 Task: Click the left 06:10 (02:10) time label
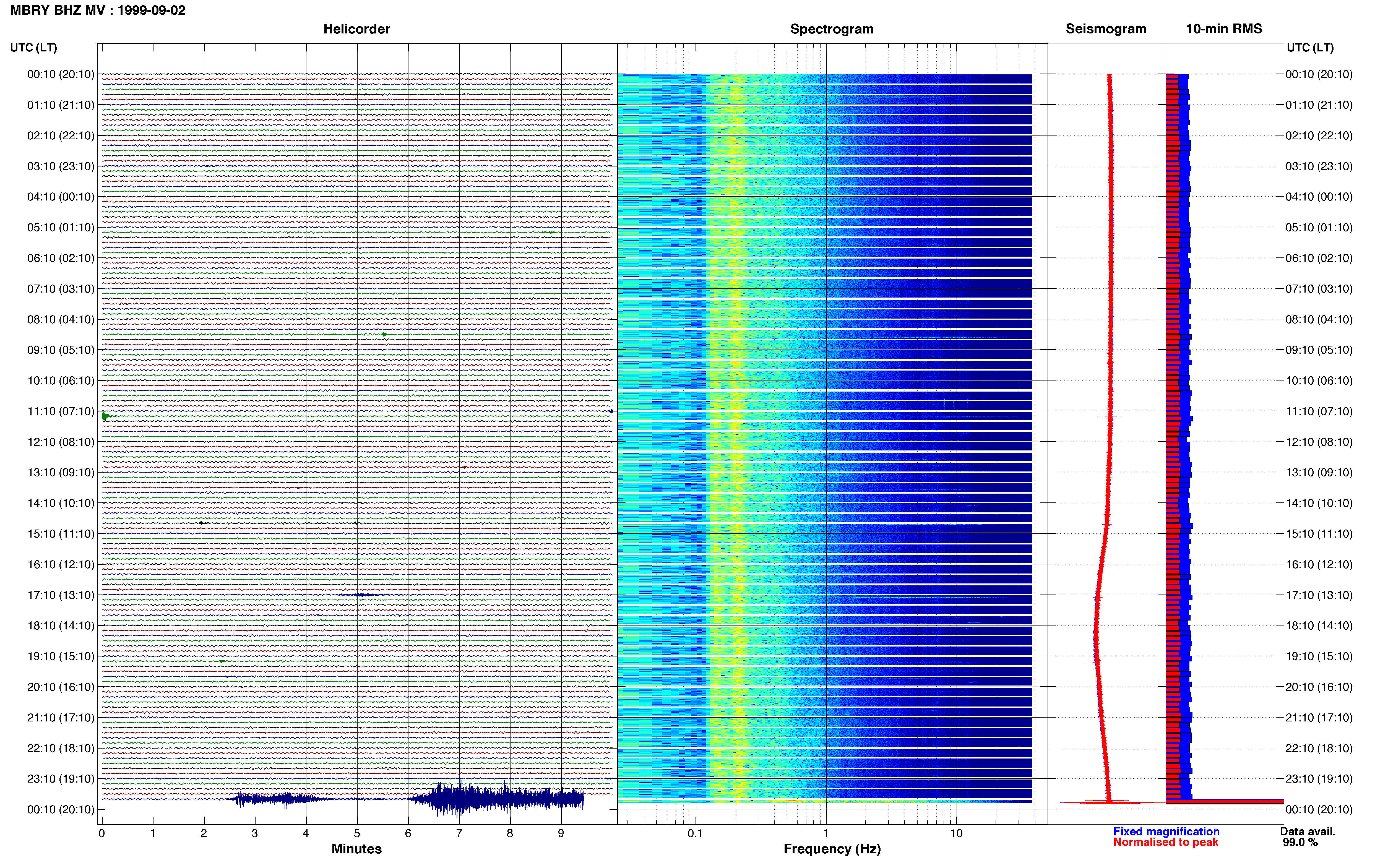coord(61,258)
